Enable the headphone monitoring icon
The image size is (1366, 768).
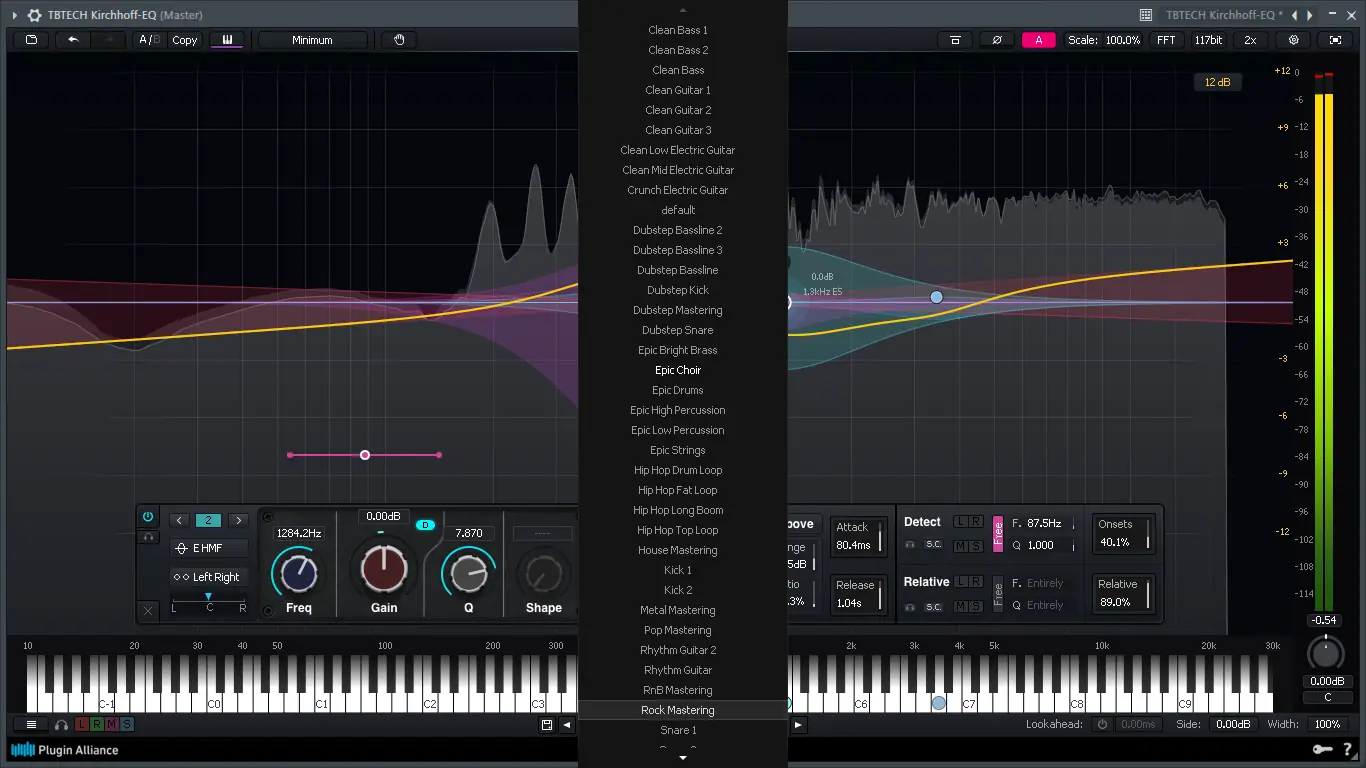(x=61, y=725)
